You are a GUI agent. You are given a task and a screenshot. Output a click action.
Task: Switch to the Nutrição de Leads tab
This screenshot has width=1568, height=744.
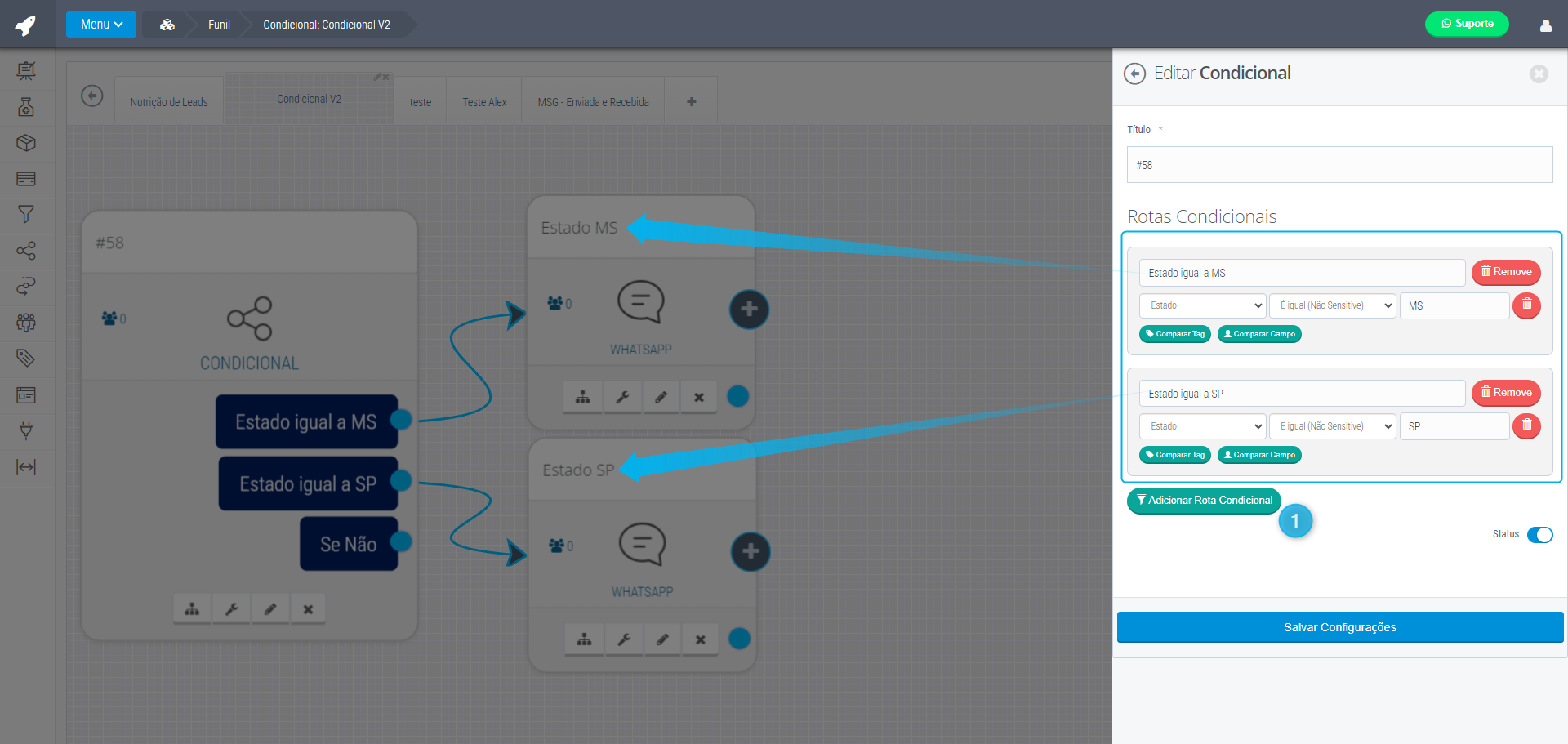[169, 102]
